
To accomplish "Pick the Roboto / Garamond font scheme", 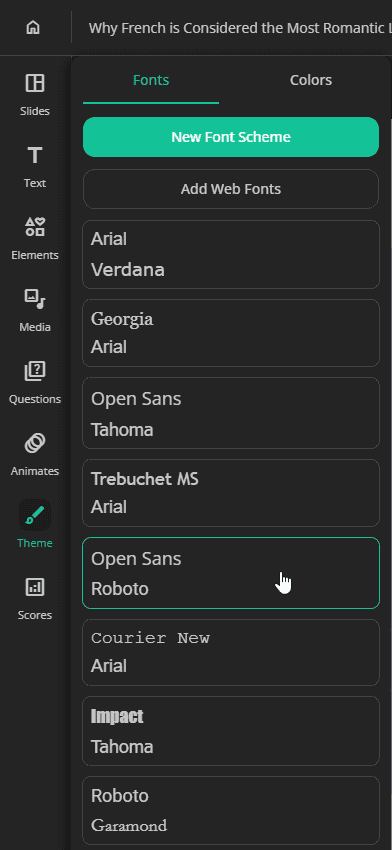I will point(231,810).
